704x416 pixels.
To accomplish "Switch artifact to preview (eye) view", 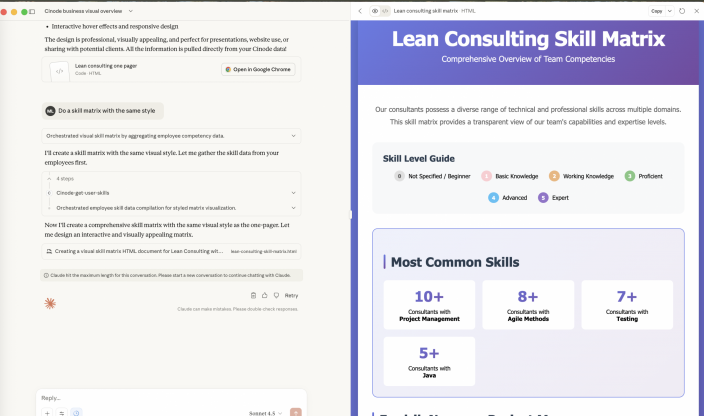I will pos(374,10).
